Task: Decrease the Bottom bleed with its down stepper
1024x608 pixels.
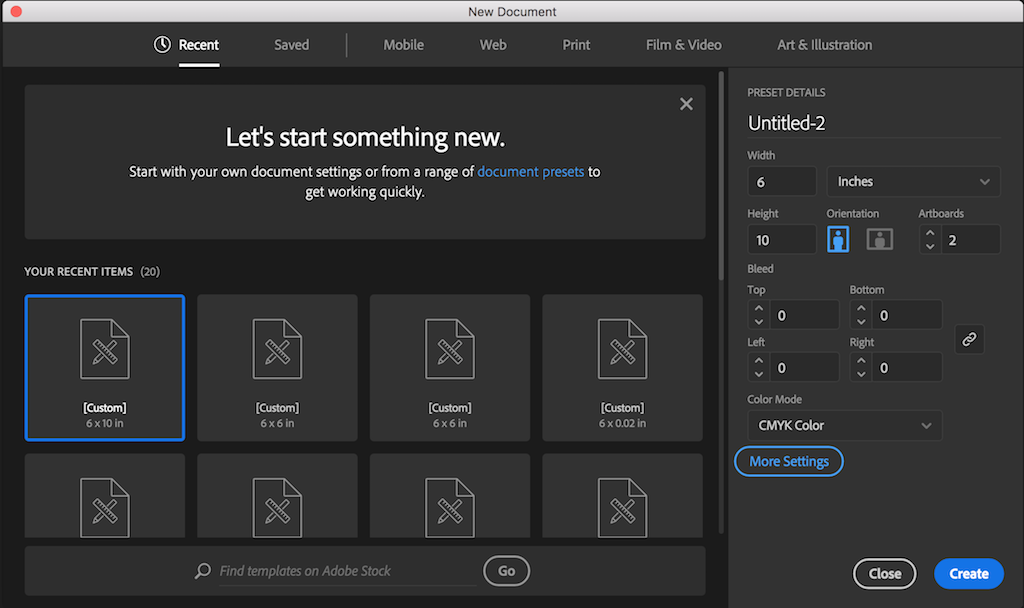Action: 861,320
